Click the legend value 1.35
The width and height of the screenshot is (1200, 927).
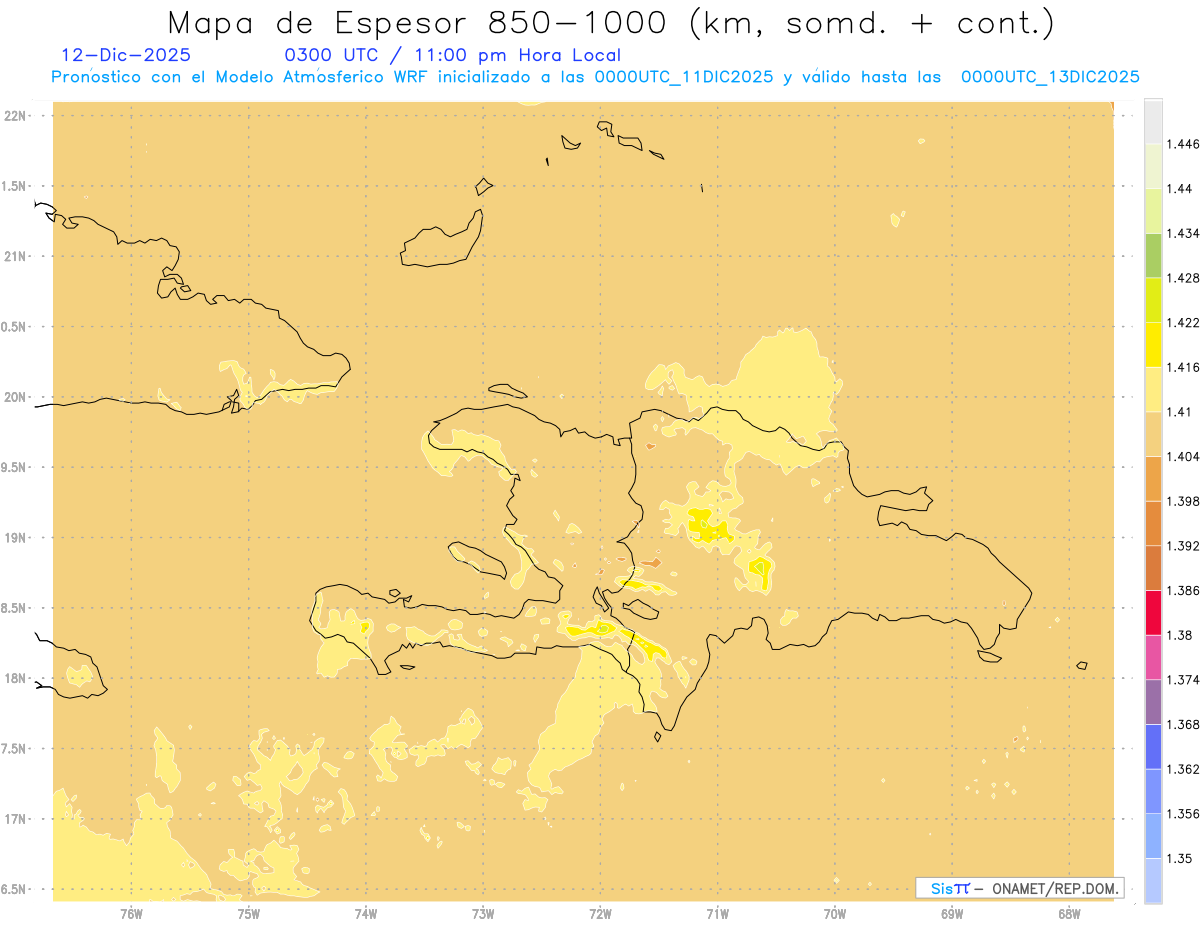[1179, 858]
